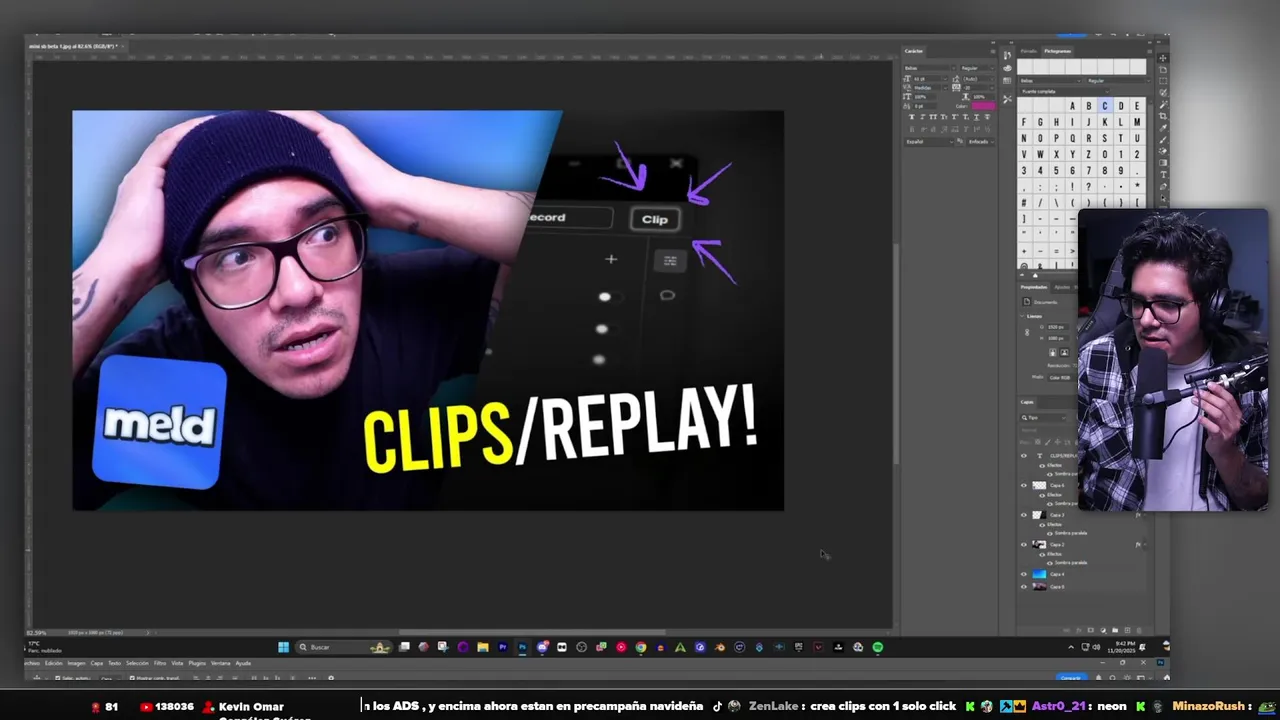1280x720 pixels.
Task: Select the Path Selection arrow tool
Action: [1163, 197]
